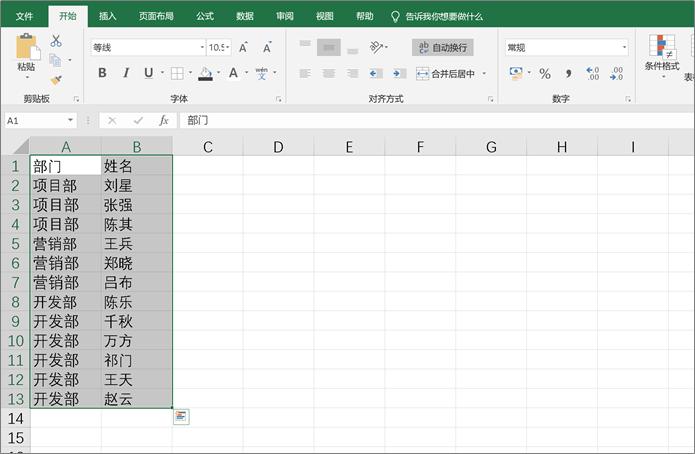Apply percent style

[x=545, y=74]
